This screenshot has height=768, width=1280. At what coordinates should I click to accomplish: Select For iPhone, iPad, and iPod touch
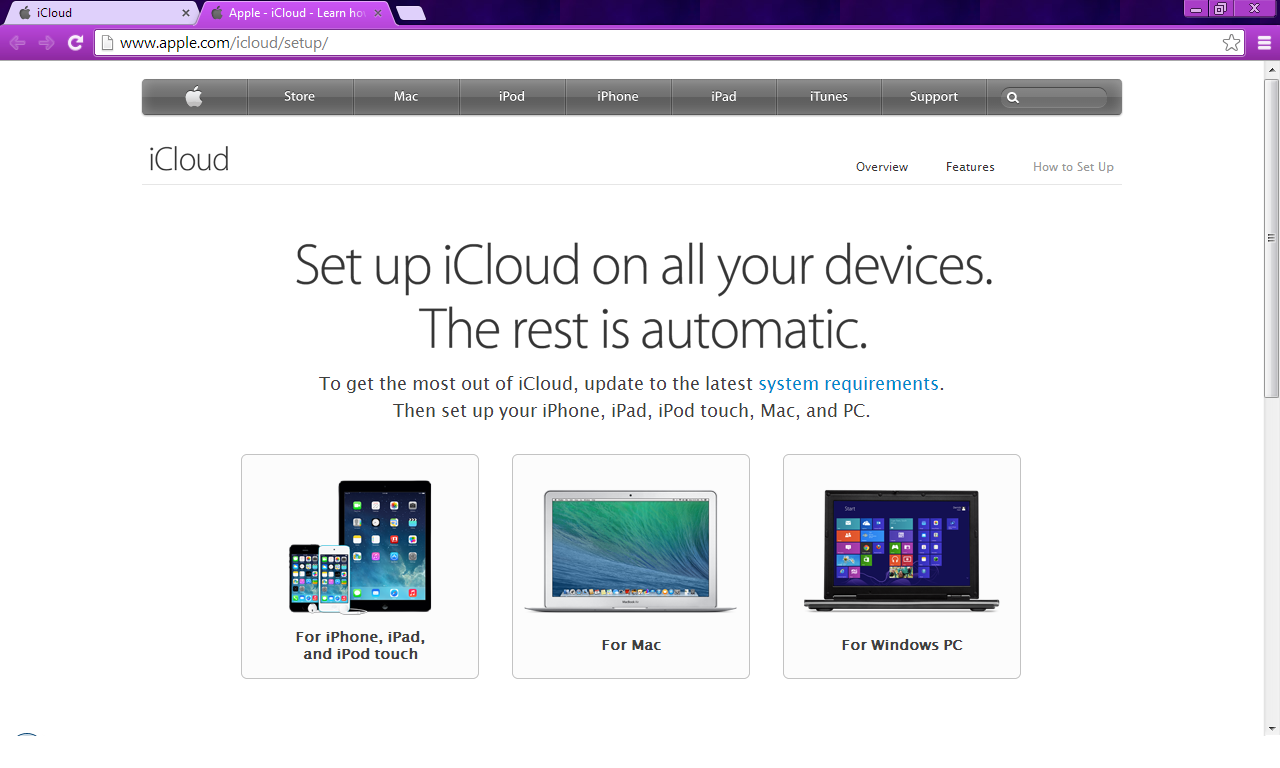360,645
